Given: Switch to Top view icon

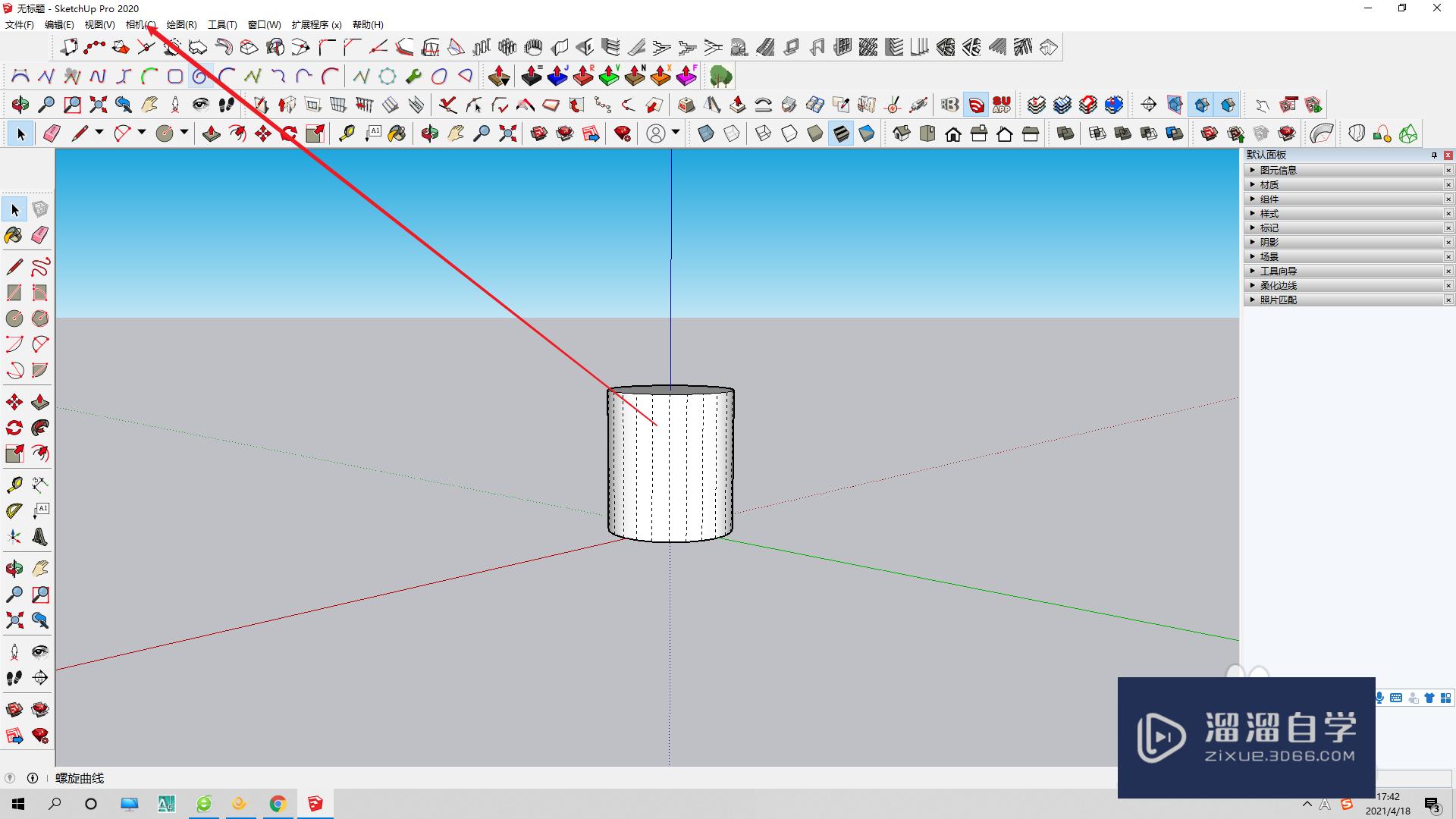Looking at the screenshot, I should [x=927, y=134].
